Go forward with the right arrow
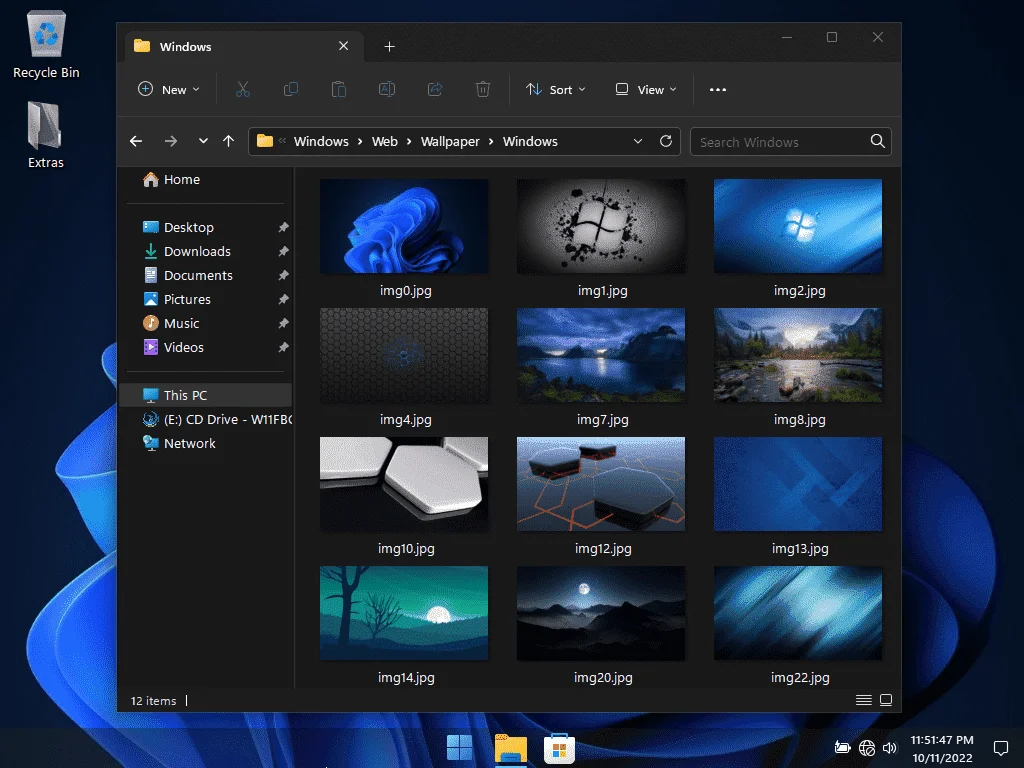The width and height of the screenshot is (1024, 768). 170,141
